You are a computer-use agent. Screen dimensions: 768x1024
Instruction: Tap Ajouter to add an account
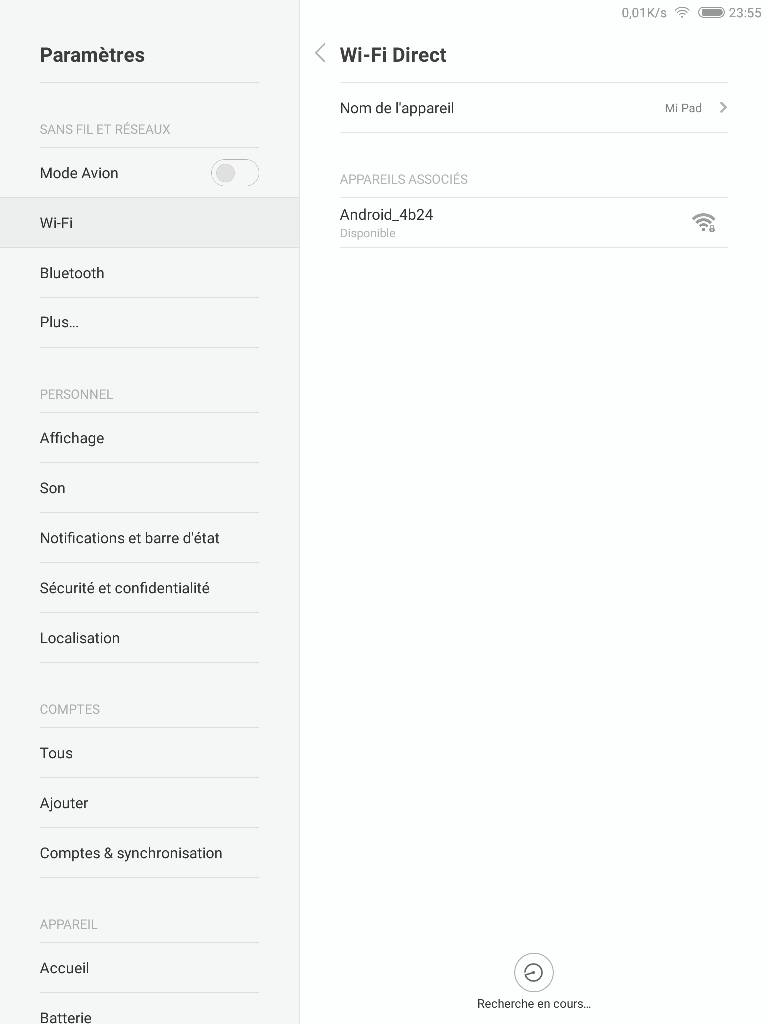coord(150,803)
